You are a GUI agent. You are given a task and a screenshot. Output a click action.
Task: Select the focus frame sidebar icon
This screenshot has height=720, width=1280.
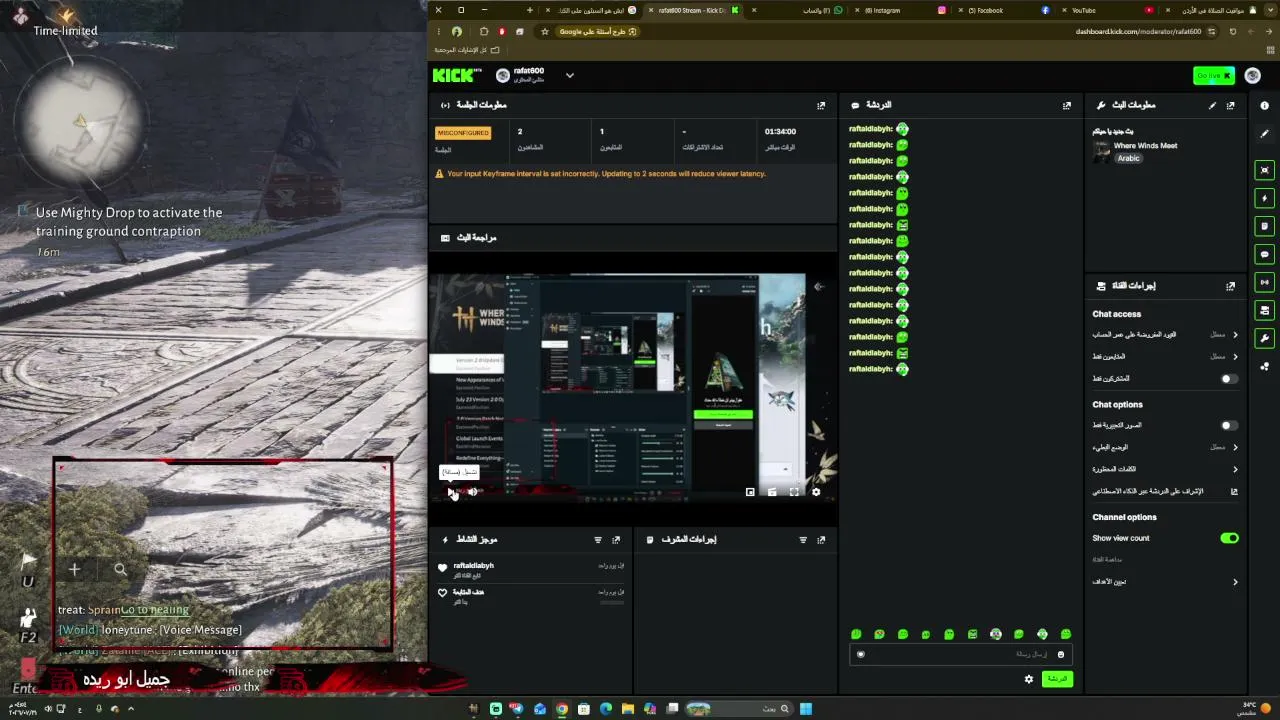tap(1265, 170)
